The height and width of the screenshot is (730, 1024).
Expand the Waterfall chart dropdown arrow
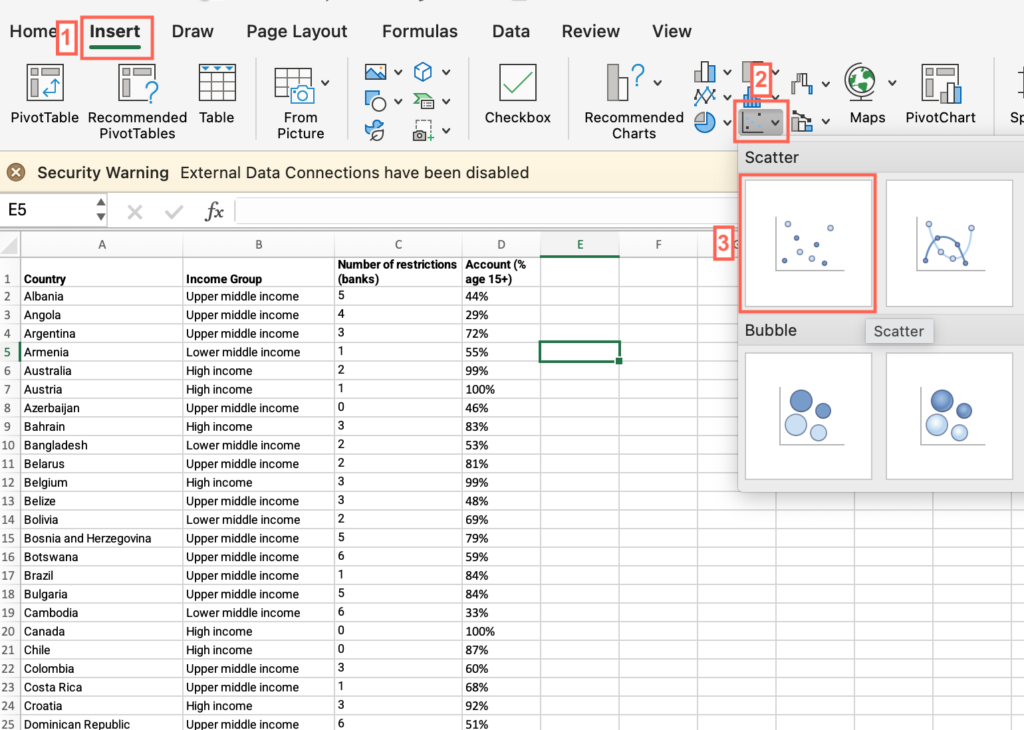(826, 84)
